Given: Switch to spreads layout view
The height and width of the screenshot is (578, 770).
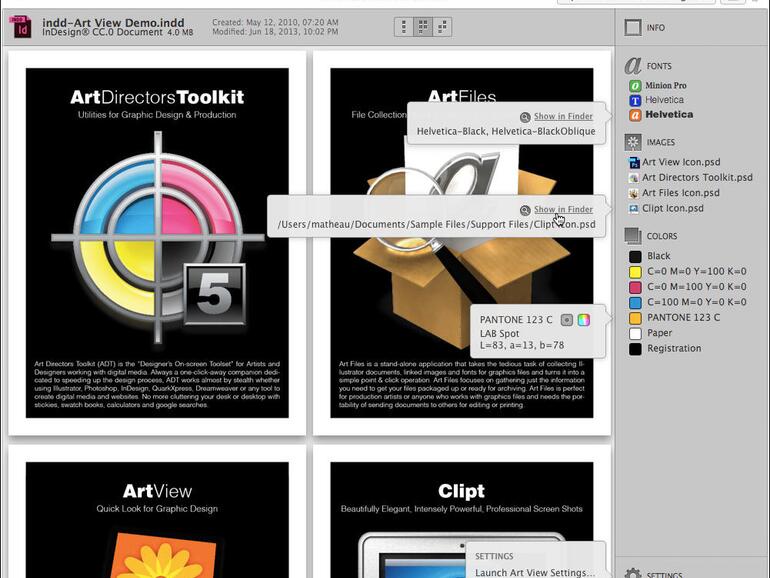Looking at the screenshot, I should 442,27.
